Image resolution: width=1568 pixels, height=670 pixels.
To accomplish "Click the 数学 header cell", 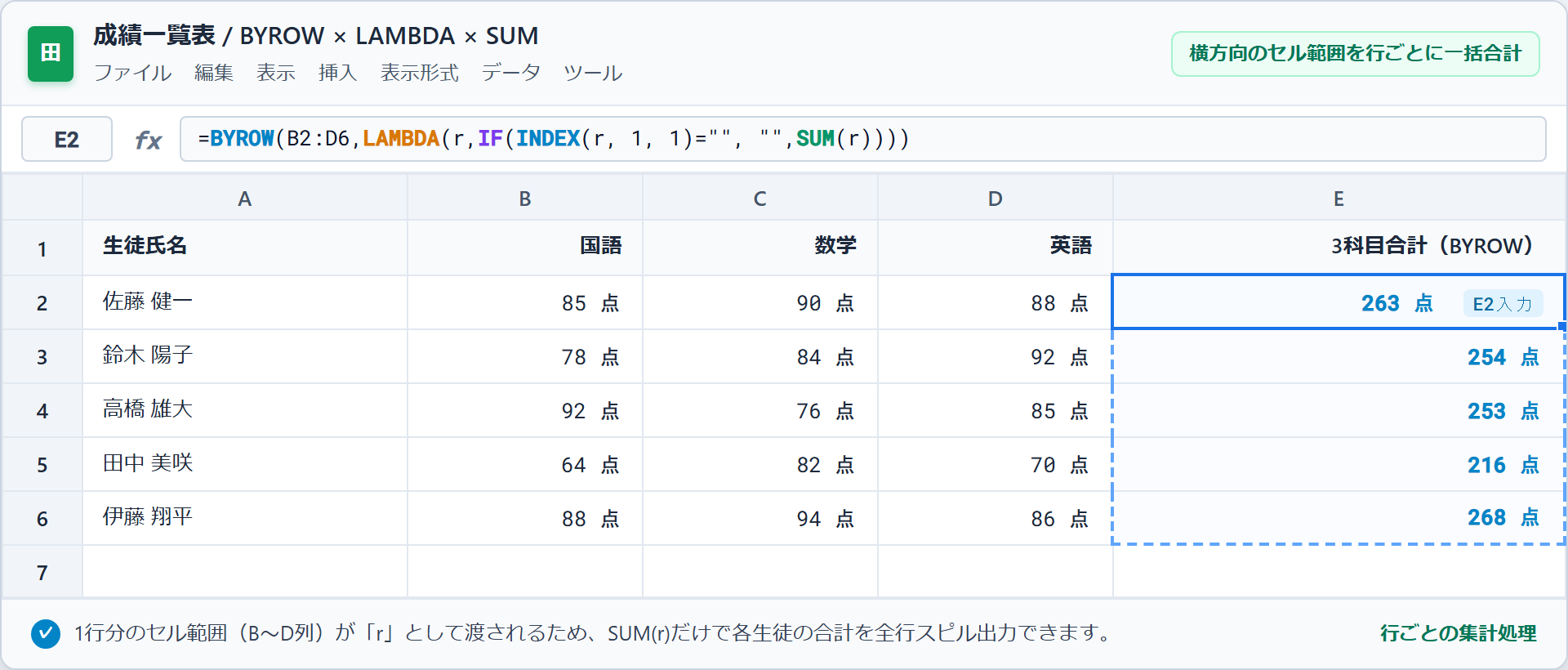I will [760, 248].
